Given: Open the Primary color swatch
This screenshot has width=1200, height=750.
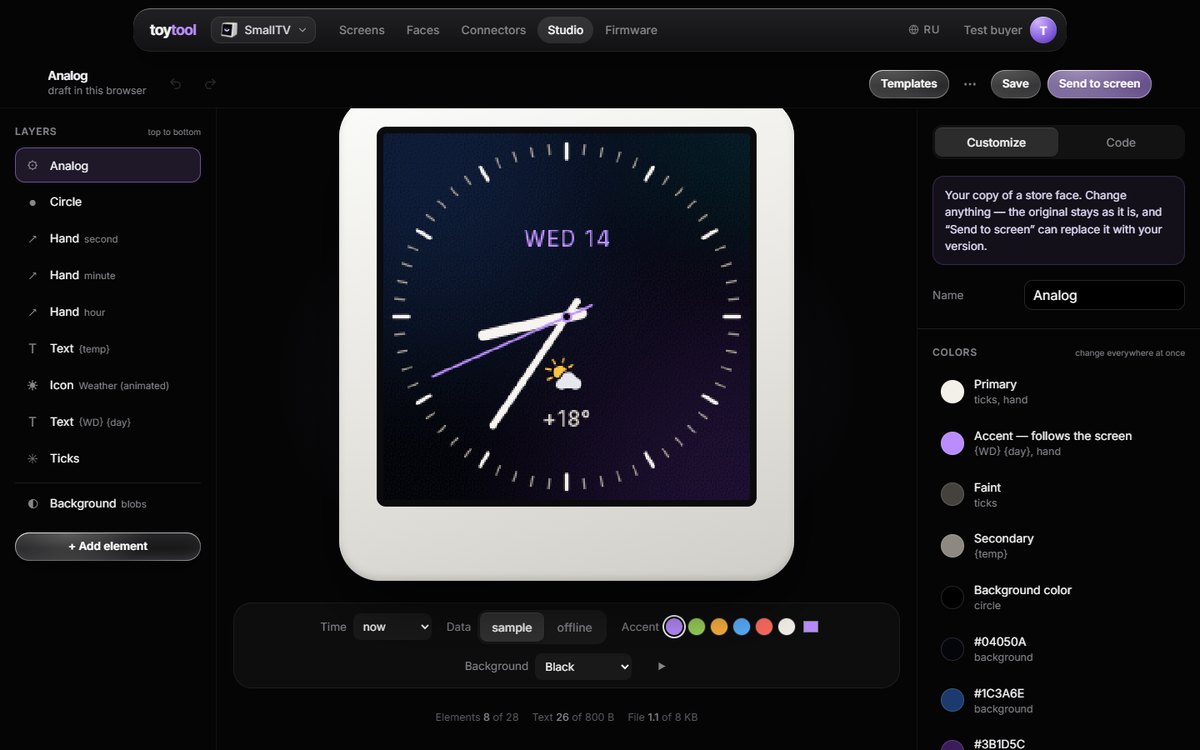Looking at the screenshot, I should tap(952, 391).
